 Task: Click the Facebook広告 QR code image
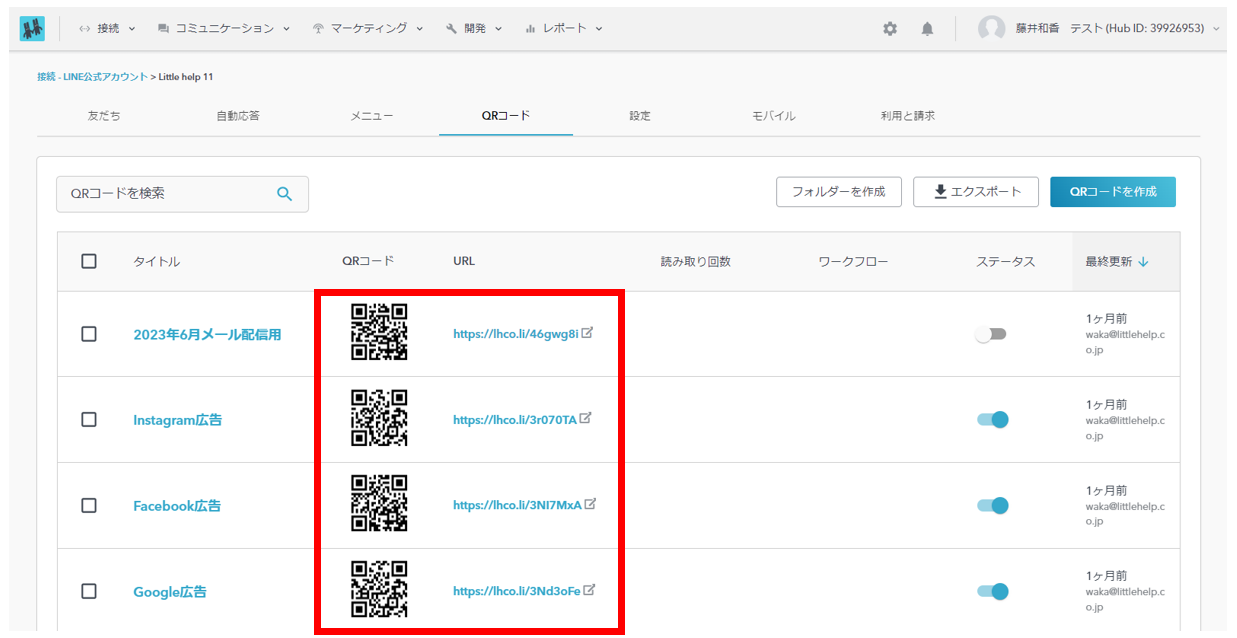(379, 503)
